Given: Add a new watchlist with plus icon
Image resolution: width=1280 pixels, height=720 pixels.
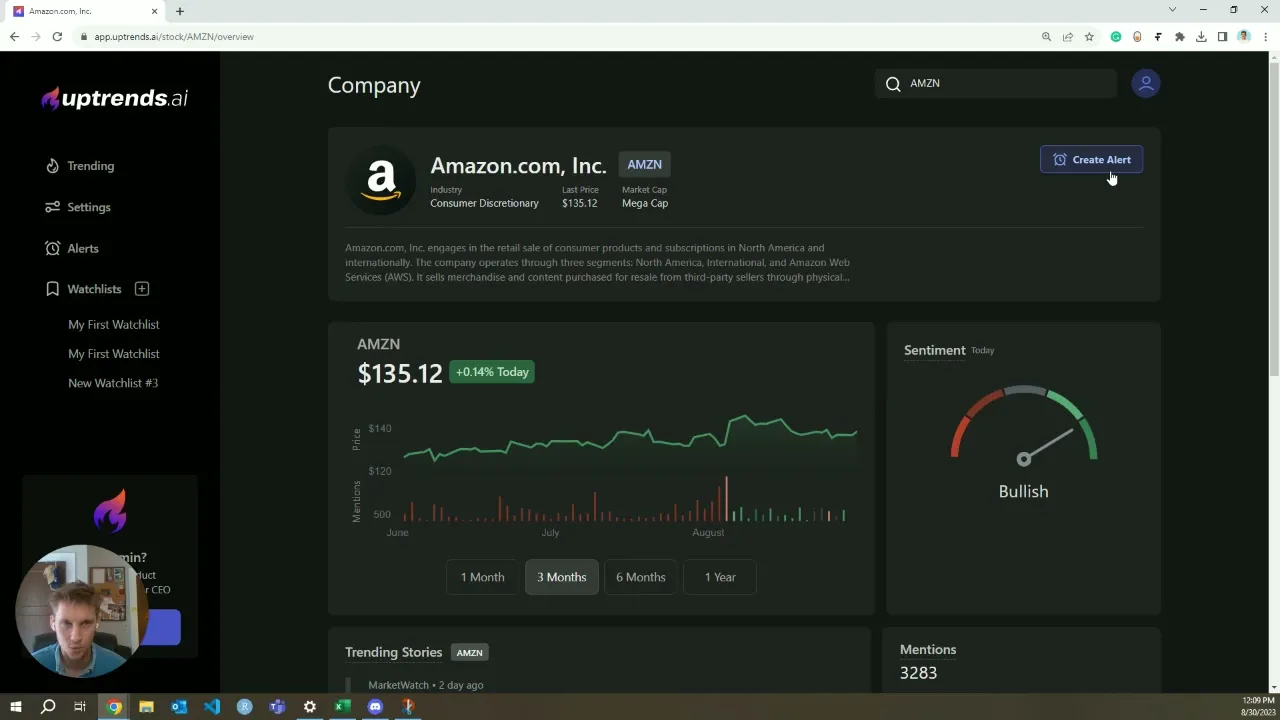Looking at the screenshot, I should [x=142, y=289].
